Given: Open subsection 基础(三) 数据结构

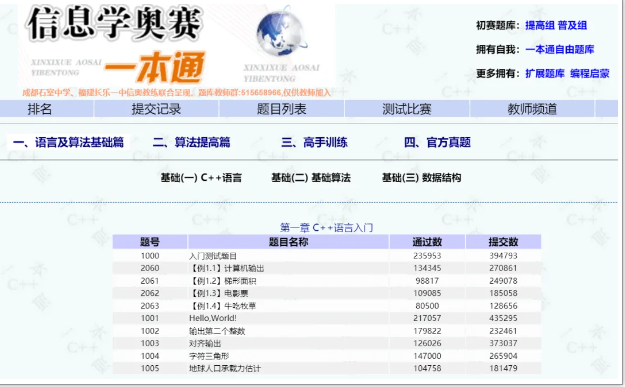Looking at the screenshot, I should (x=421, y=177).
